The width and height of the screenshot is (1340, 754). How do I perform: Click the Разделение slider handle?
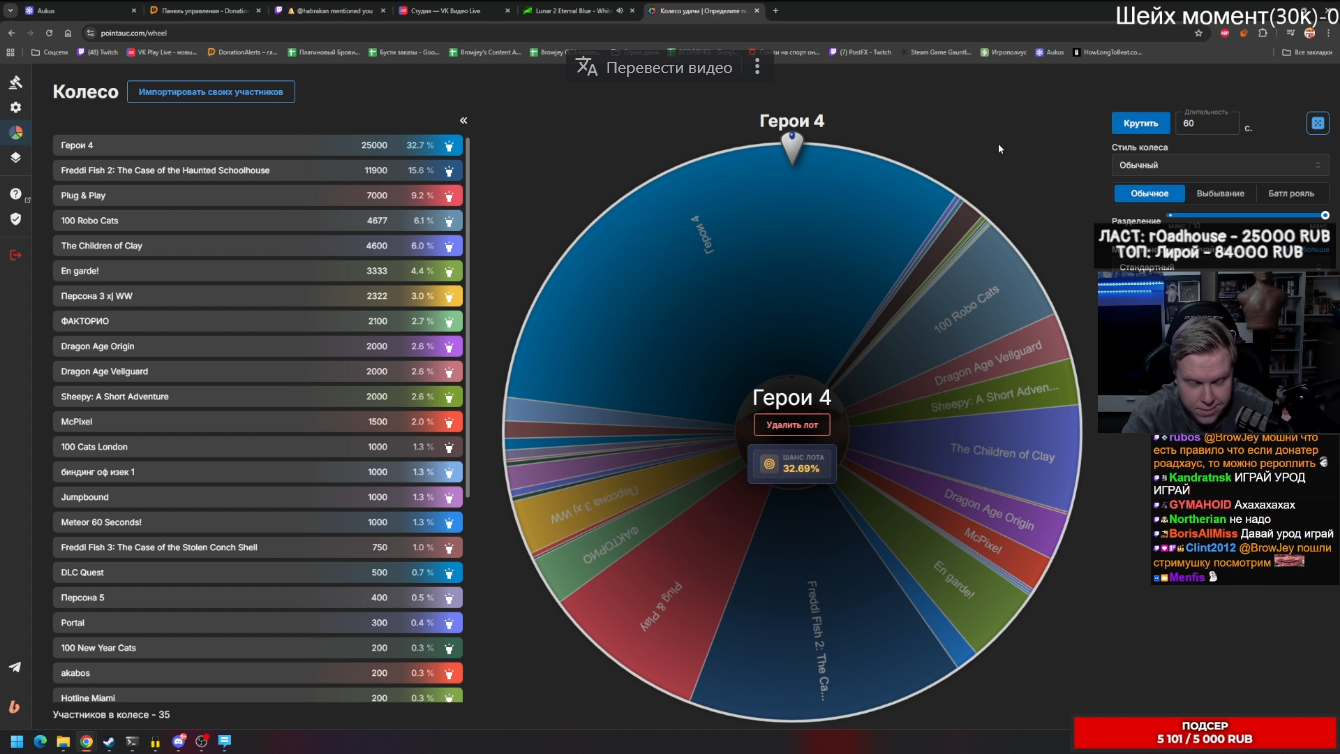[x=1325, y=215]
